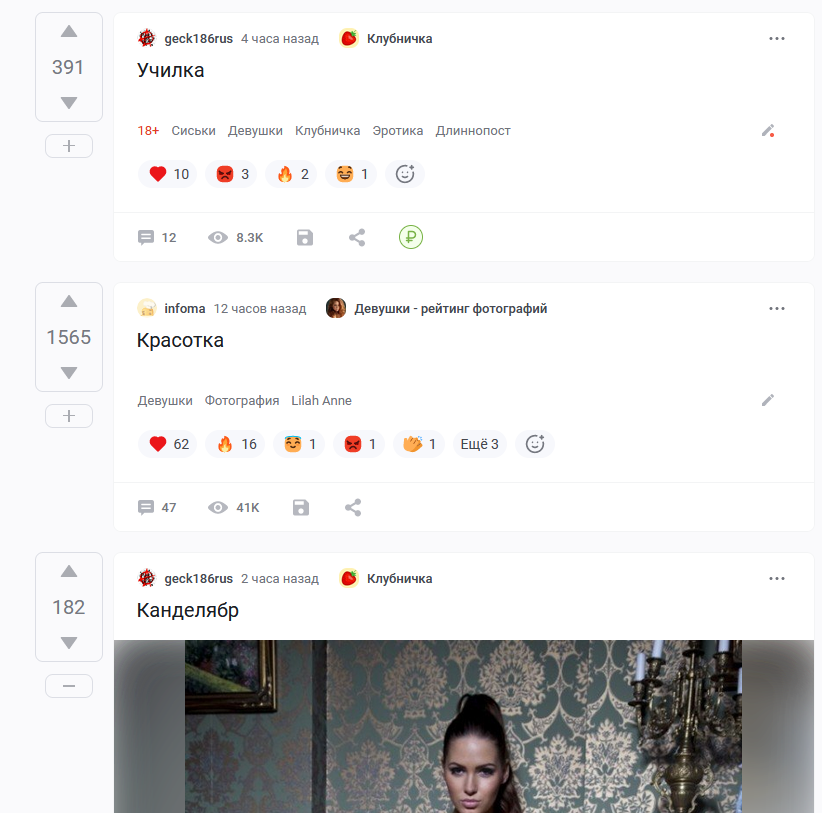
Task: Visit infoma's profile
Action: (185, 309)
